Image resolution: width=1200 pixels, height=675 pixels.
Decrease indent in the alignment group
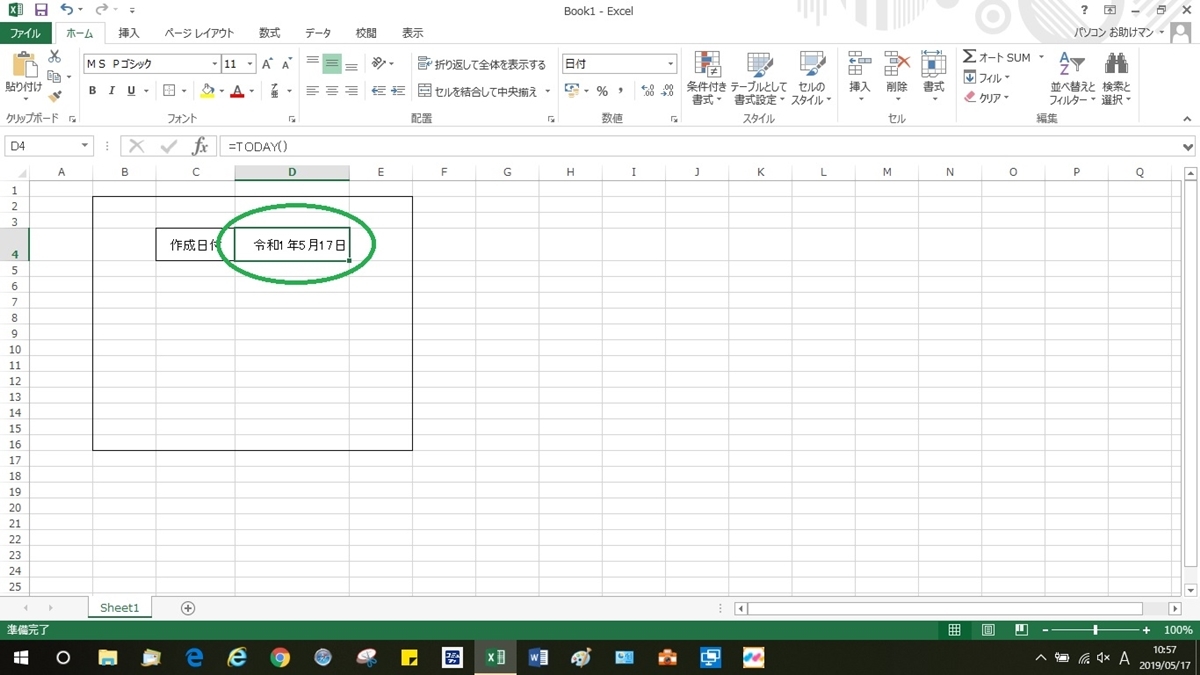click(378, 91)
